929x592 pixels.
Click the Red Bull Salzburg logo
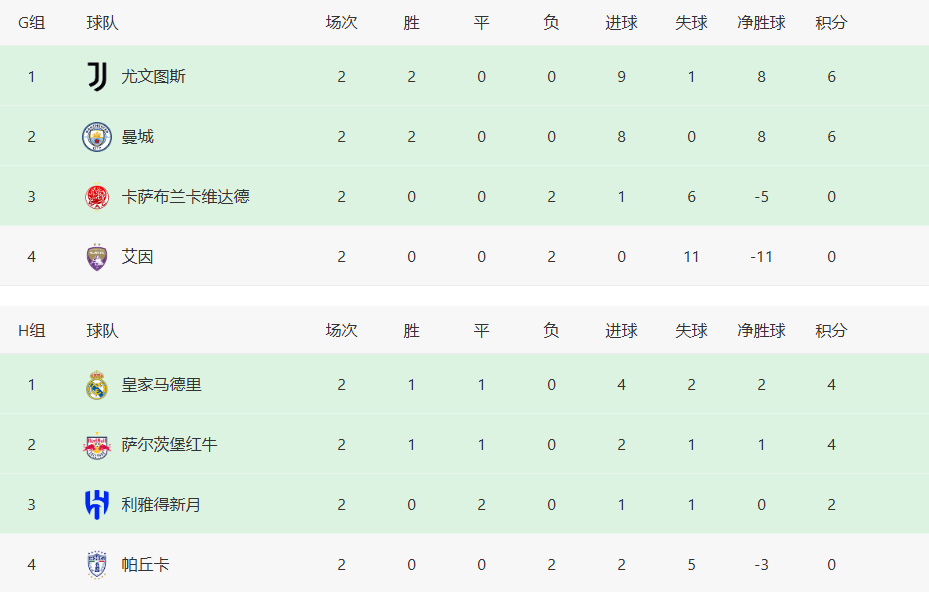[x=97, y=445]
